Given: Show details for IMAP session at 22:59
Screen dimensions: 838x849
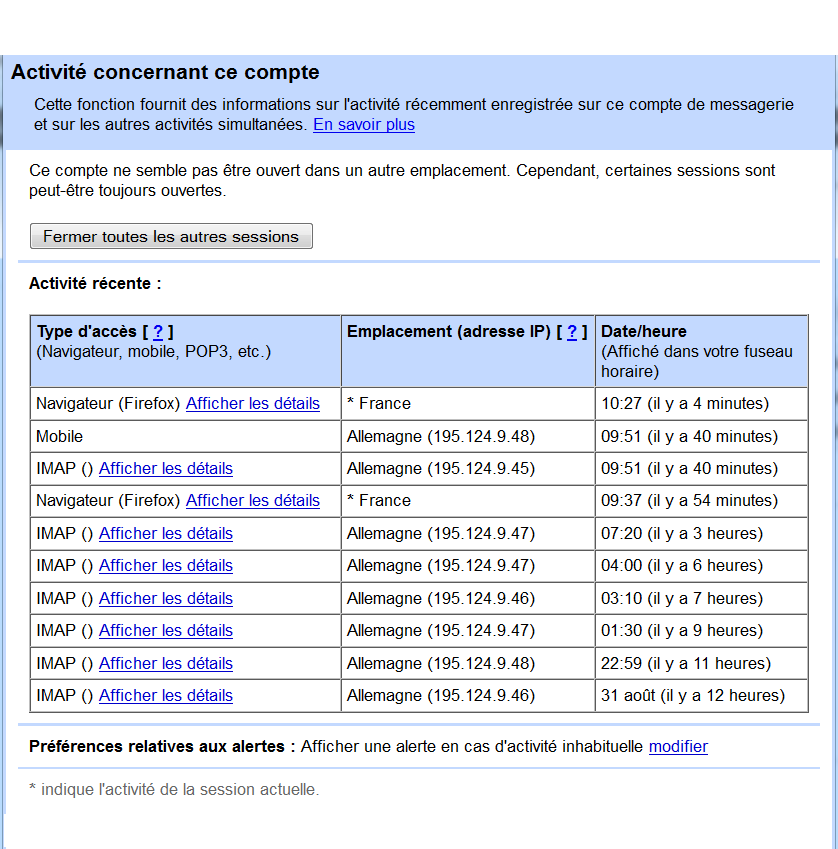Looking at the screenshot, I should [166, 663].
